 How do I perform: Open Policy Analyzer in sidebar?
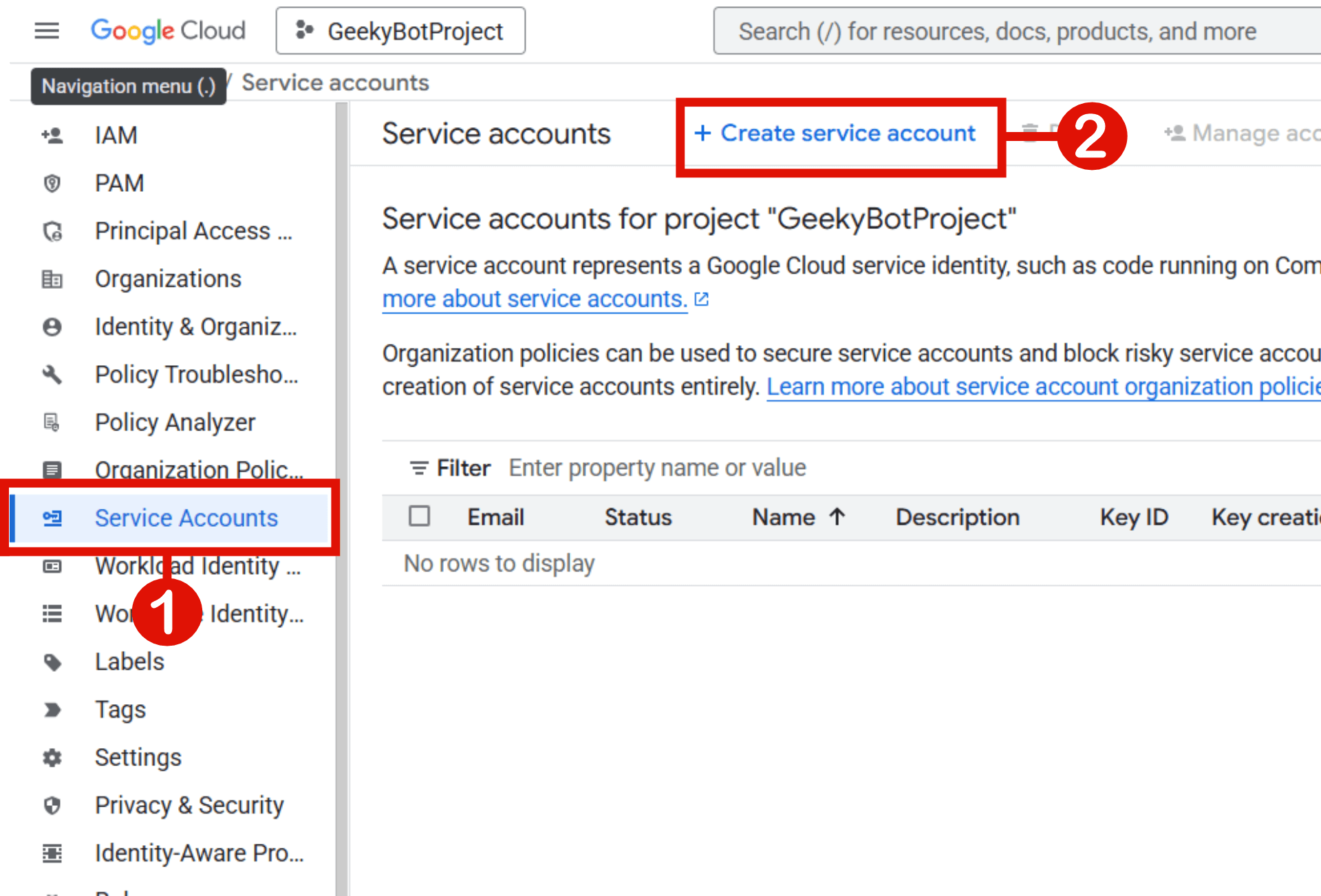pos(175,422)
